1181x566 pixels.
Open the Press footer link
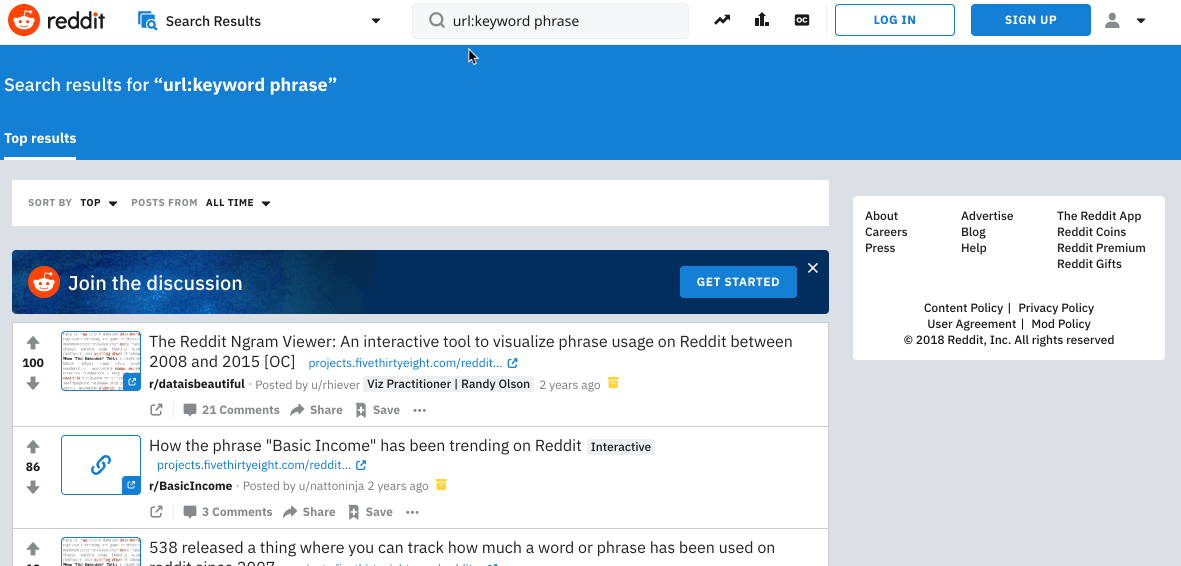[x=880, y=248]
